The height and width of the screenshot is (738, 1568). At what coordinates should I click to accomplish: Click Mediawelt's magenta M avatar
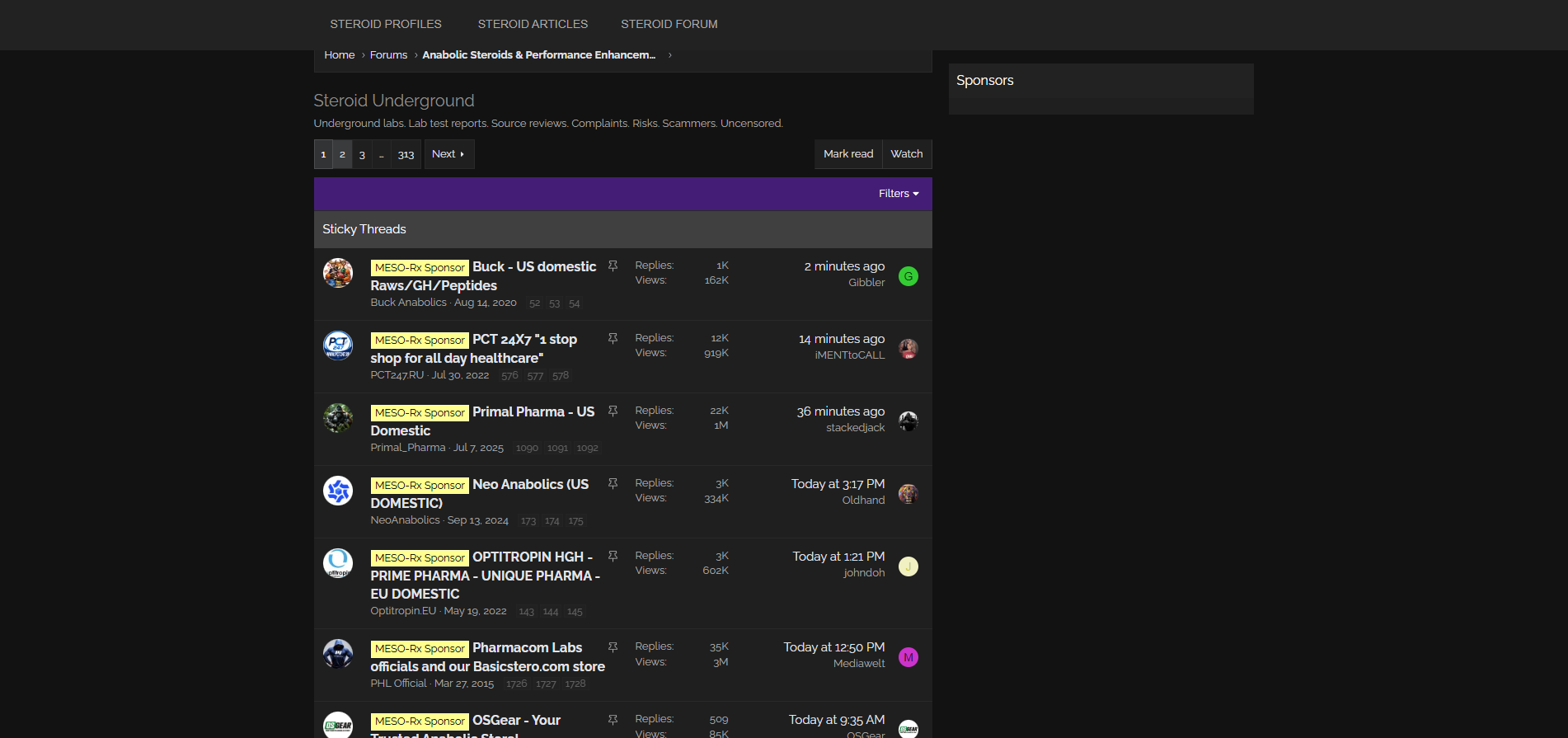[908, 657]
